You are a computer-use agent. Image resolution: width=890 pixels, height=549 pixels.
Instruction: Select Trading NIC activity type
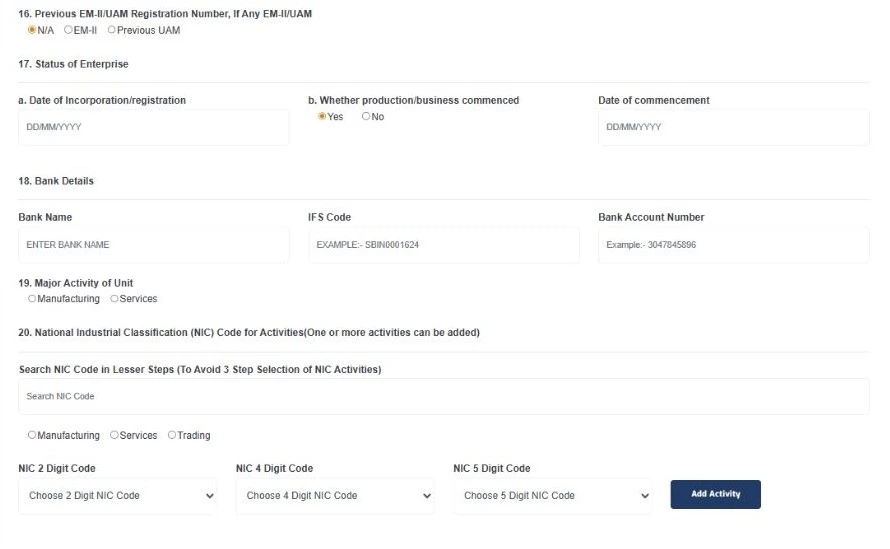point(172,436)
